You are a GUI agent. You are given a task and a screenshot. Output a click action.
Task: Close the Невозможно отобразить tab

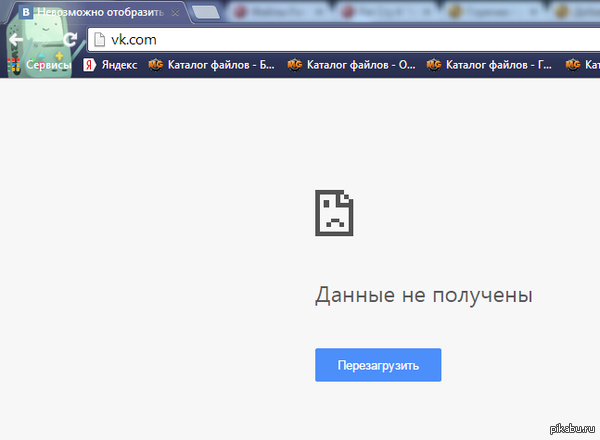pos(177,14)
